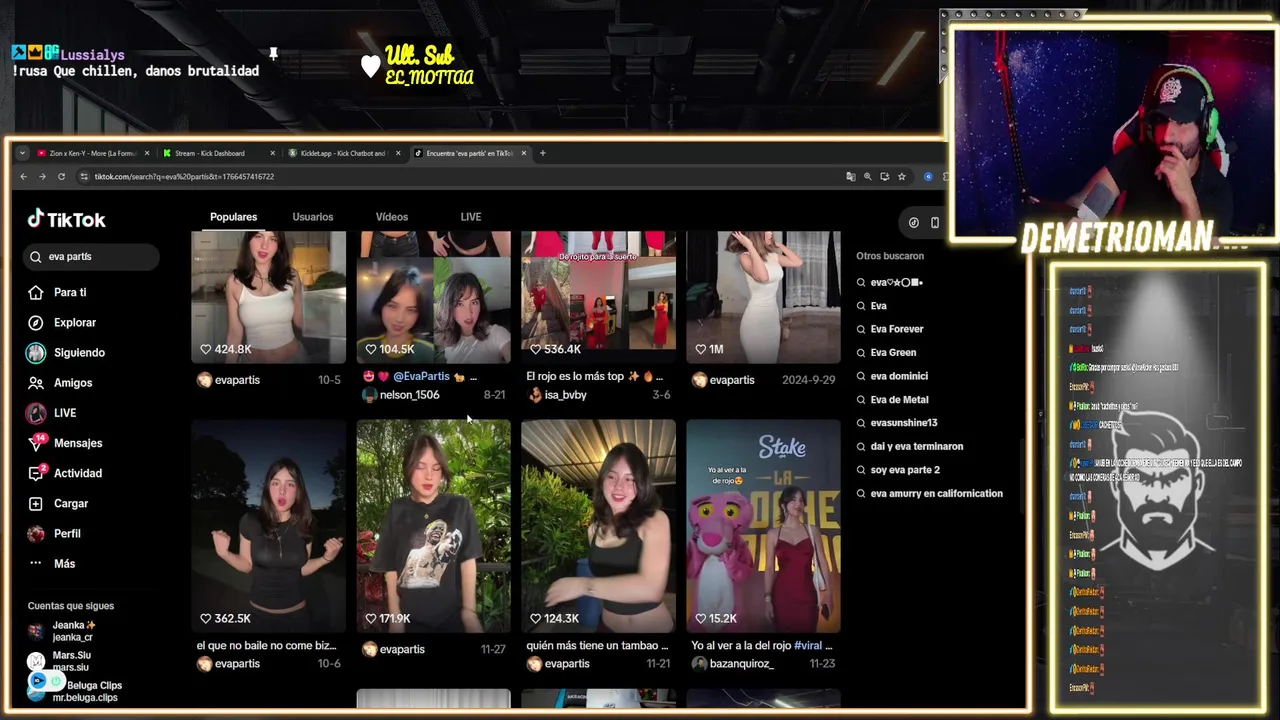
Task: Click the install app icon in address bar
Action: (885, 176)
